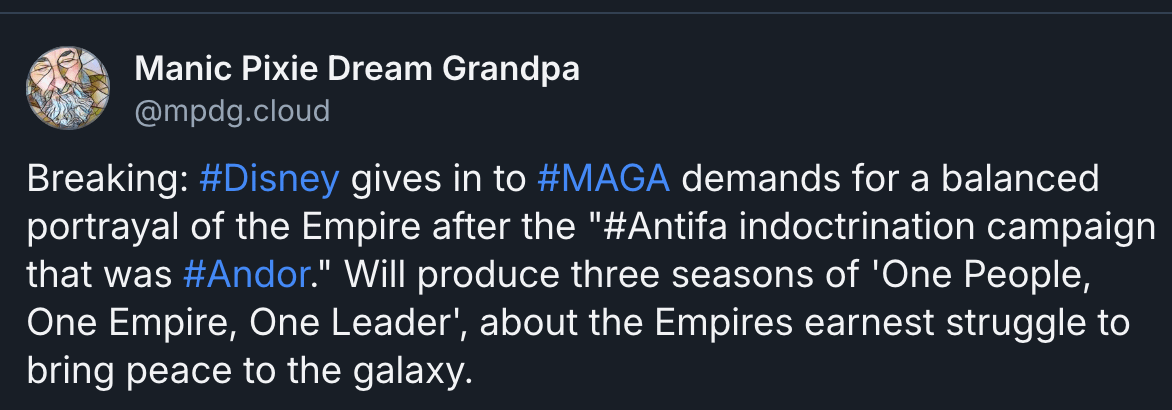Open the #Disney hashtag
1172x410 pixels.
pos(270,180)
